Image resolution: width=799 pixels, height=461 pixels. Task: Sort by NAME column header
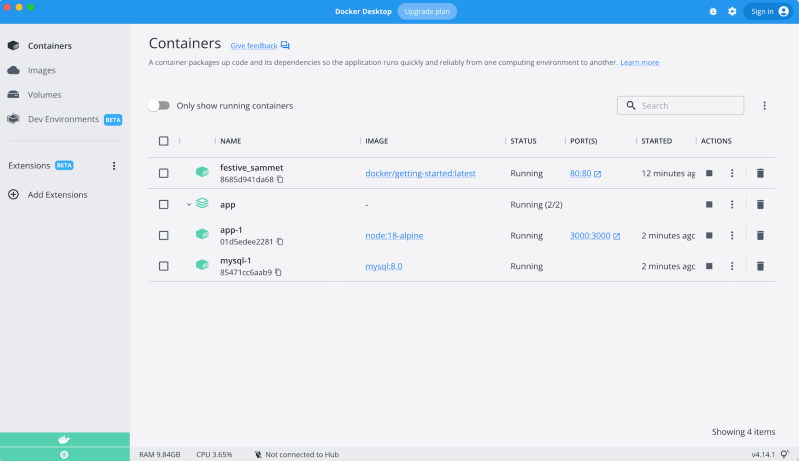pyautogui.click(x=231, y=141)
